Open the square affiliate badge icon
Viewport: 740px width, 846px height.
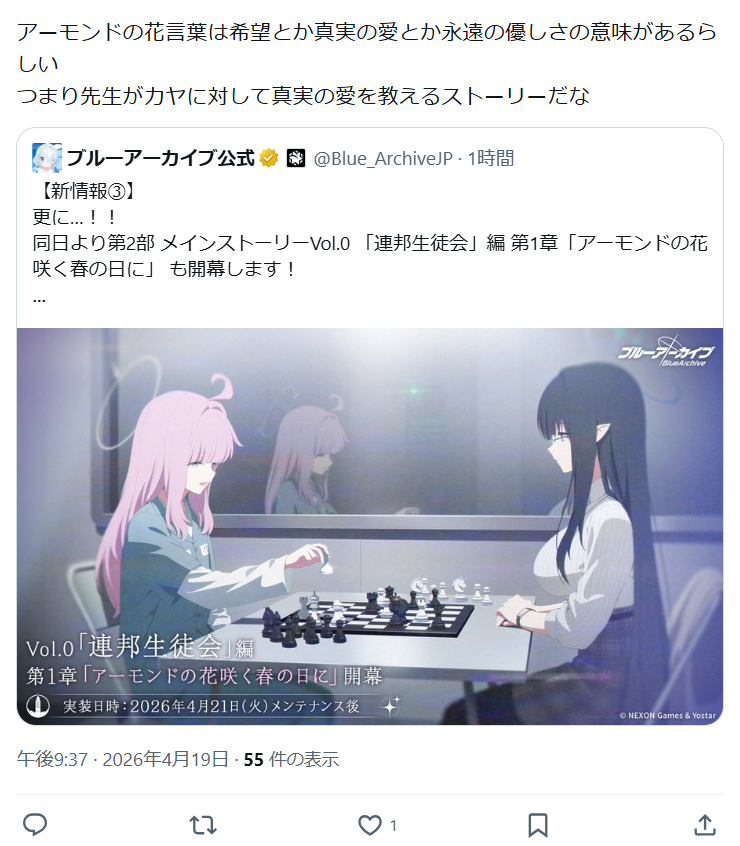[x=296, y=159]
